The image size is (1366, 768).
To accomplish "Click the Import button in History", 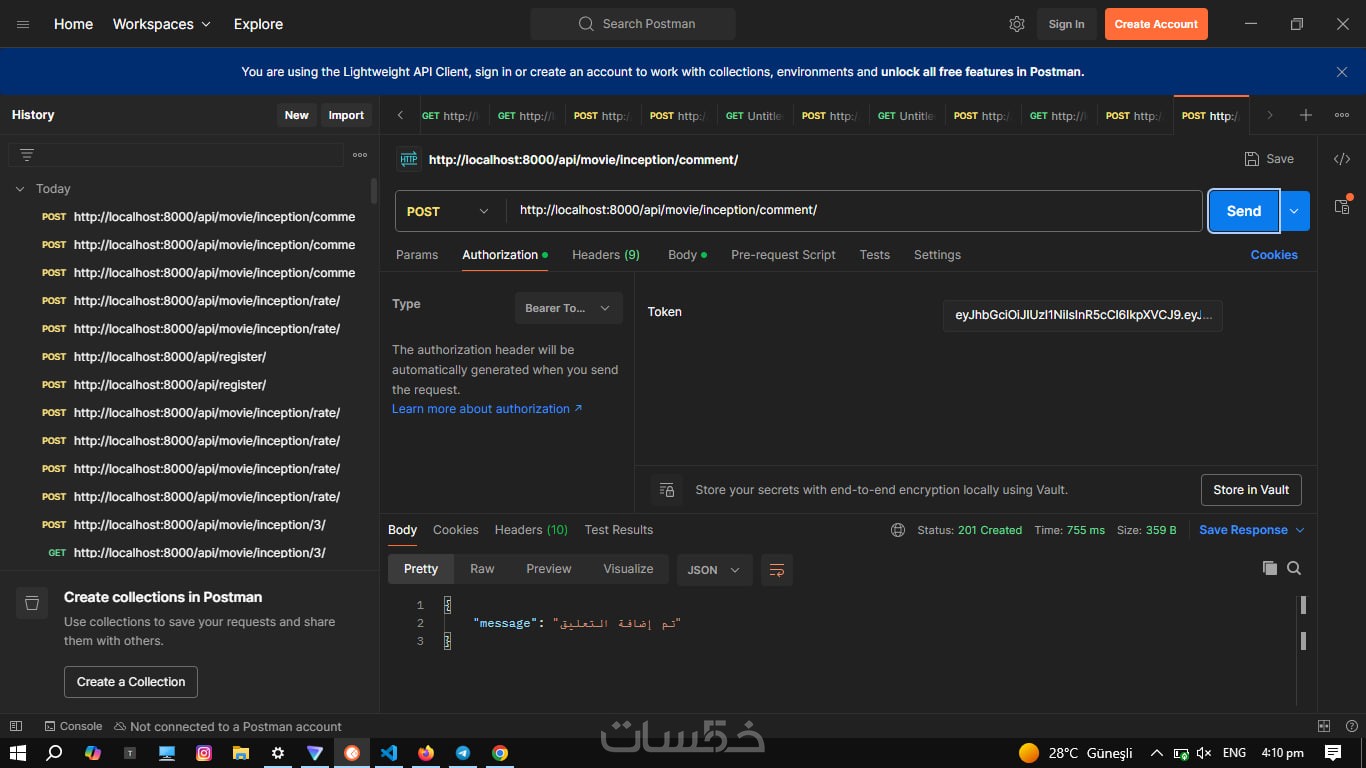I will click(x=346, y=115).
